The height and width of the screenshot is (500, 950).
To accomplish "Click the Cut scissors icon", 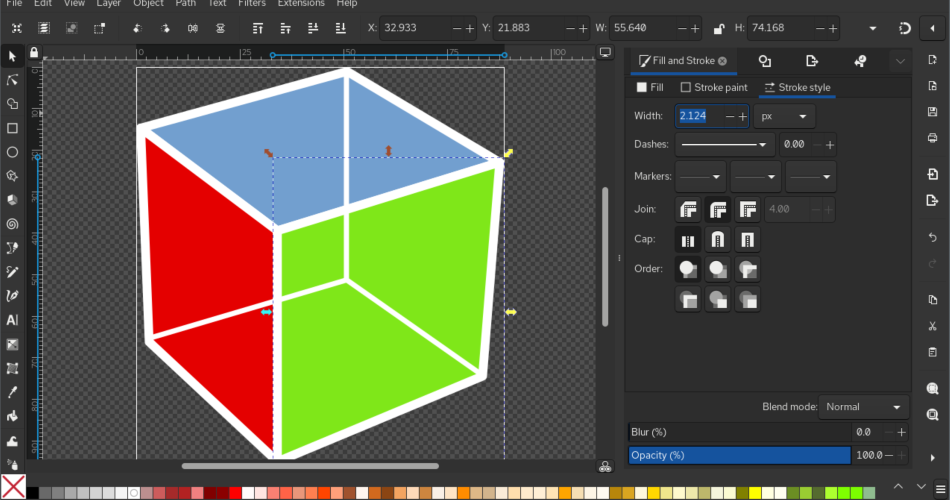I will tap(932, 326).
